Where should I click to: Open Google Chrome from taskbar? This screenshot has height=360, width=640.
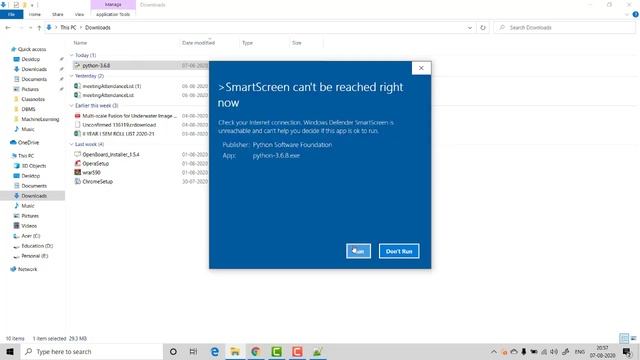click(x=256, y=351)
